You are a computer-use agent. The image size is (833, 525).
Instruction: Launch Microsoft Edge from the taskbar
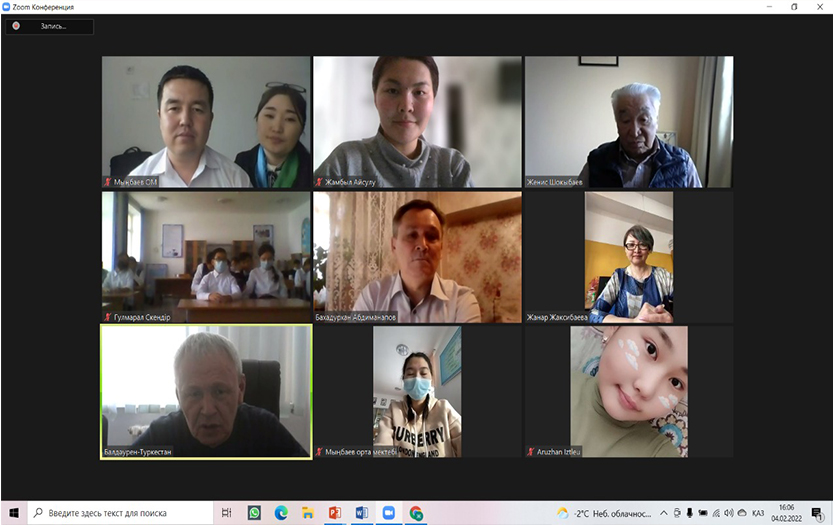pyautogui.click(x=281, y=513)
